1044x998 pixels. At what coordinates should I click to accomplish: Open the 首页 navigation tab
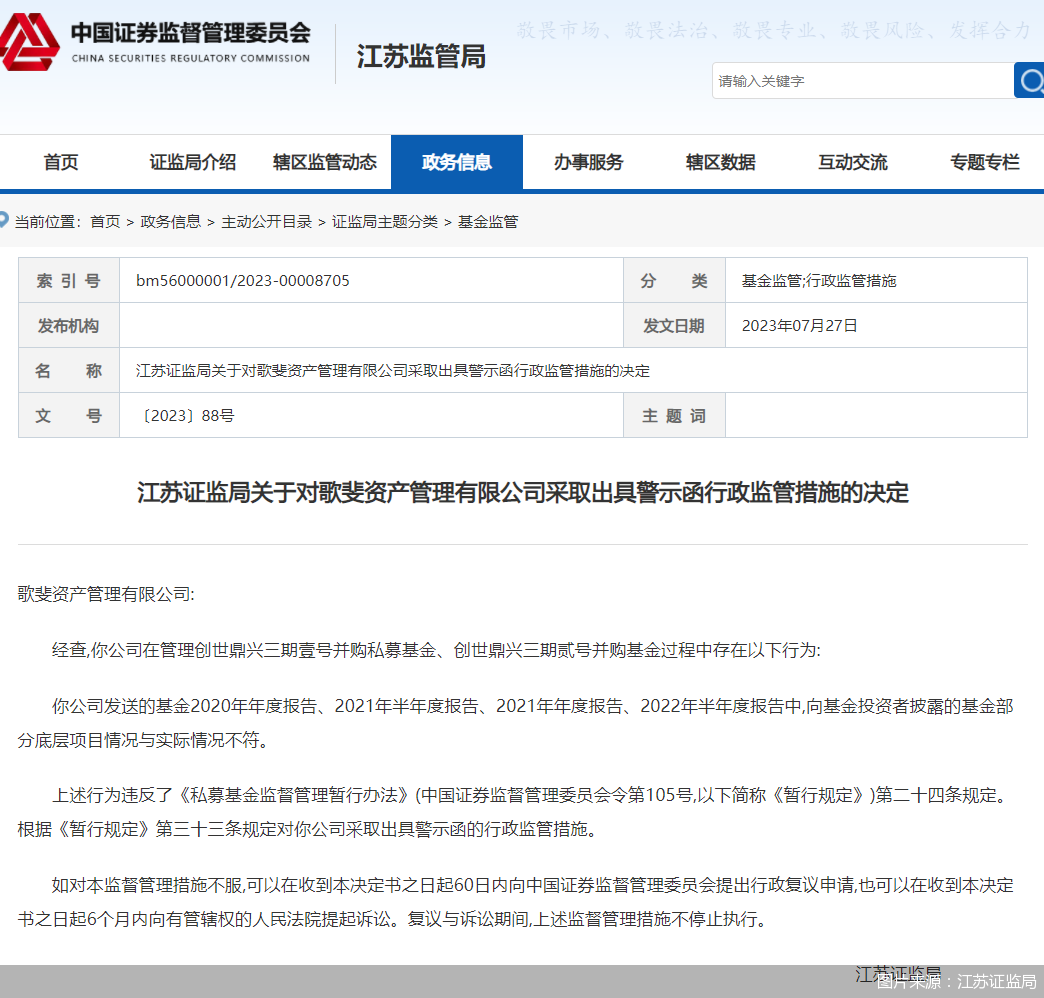pyautogui.click(x=60, y=162)
